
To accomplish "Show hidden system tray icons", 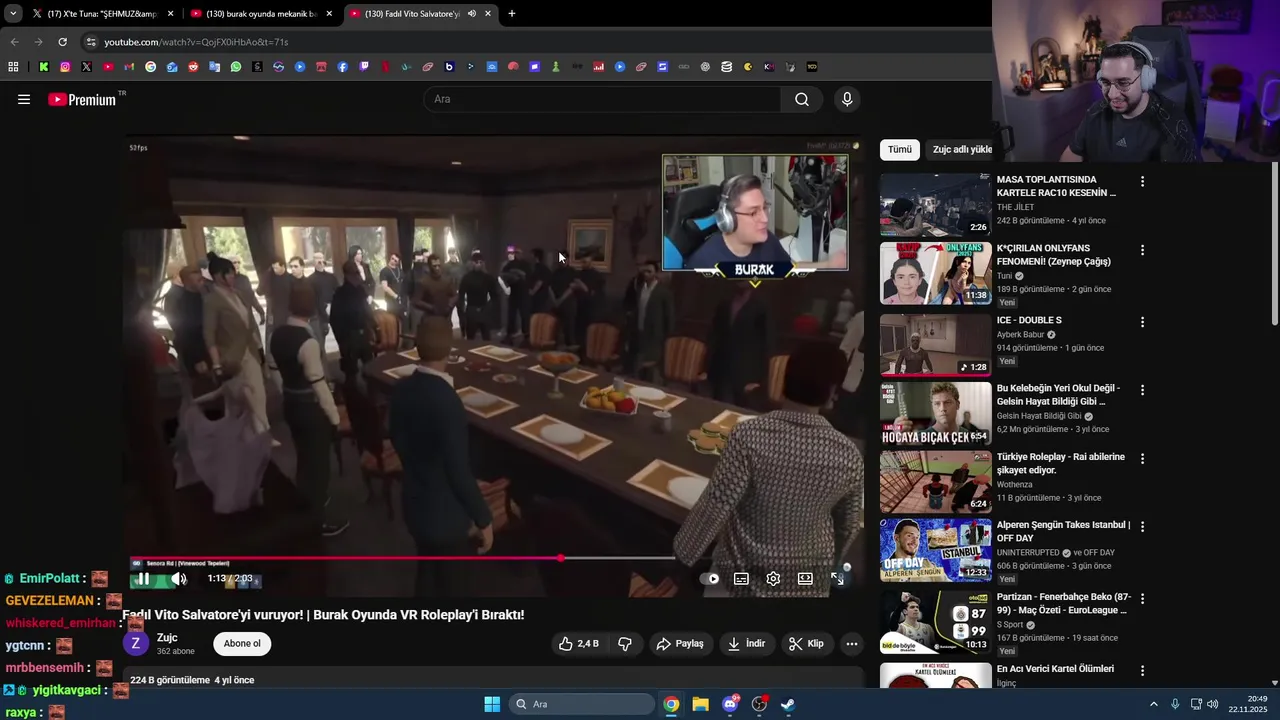I will pyautogui.click(x=1153, y=704).
